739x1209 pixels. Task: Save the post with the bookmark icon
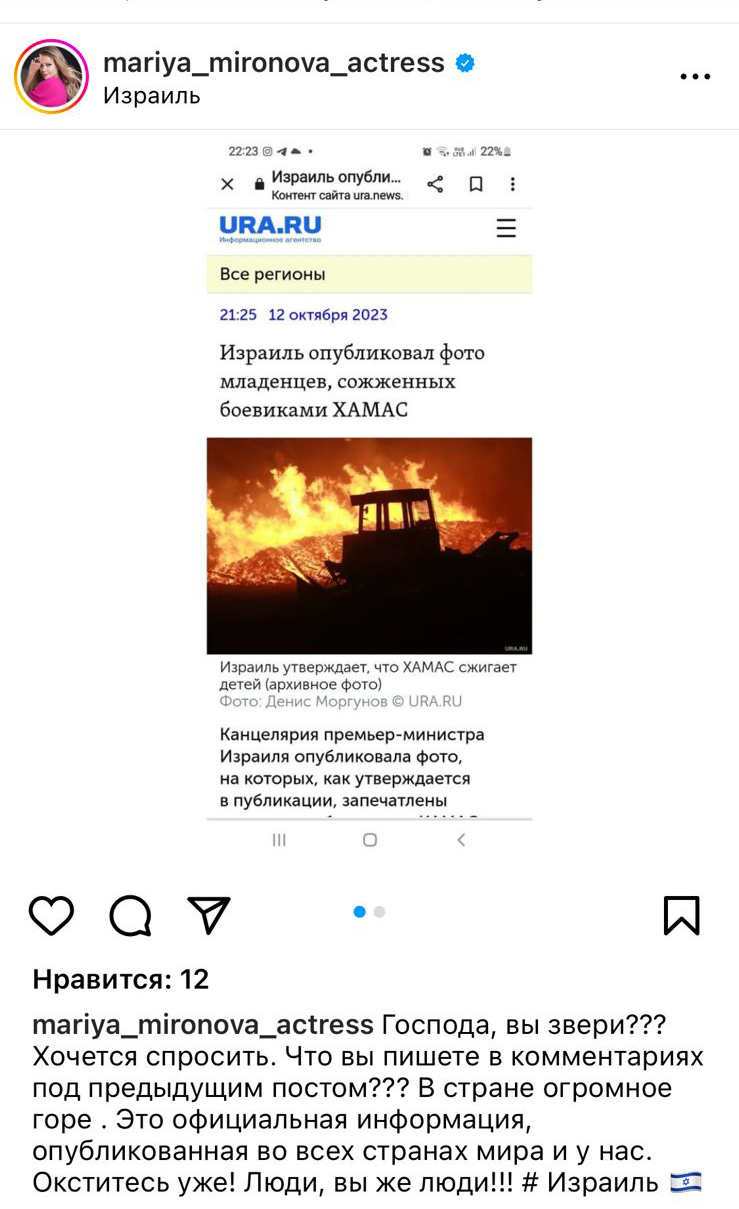682,915
